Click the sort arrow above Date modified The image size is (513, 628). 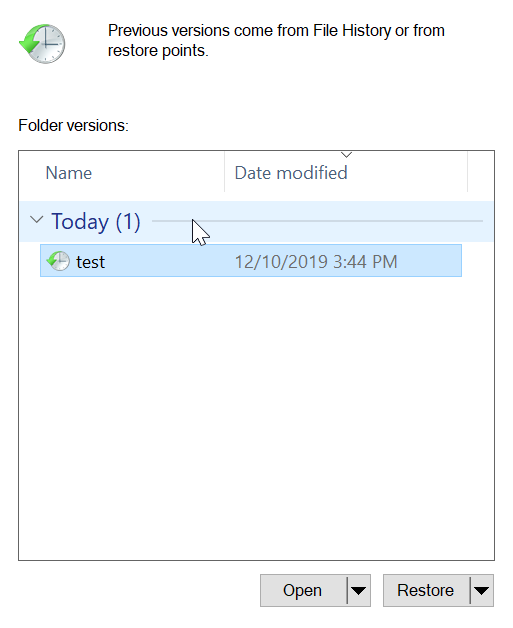tap(346, 155)
